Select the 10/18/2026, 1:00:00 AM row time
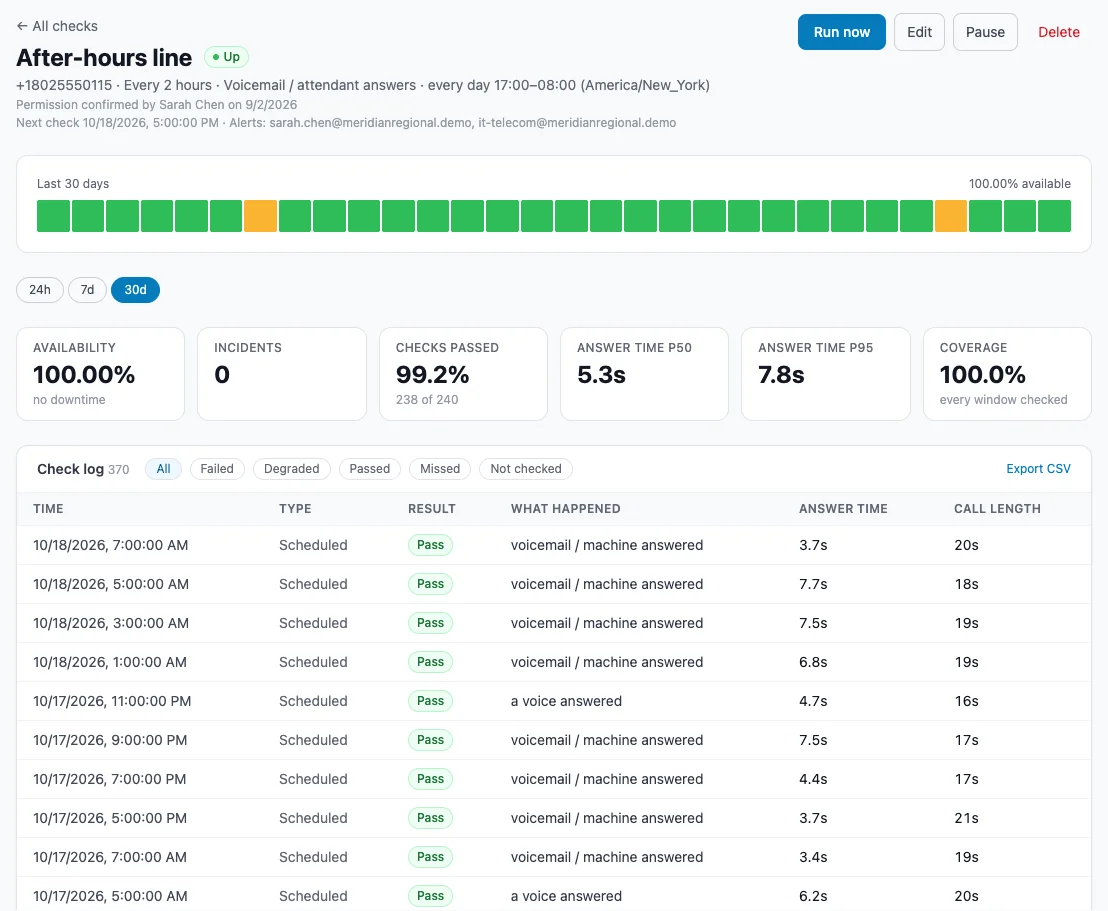 pyautogui.click(x=110, y=662)
